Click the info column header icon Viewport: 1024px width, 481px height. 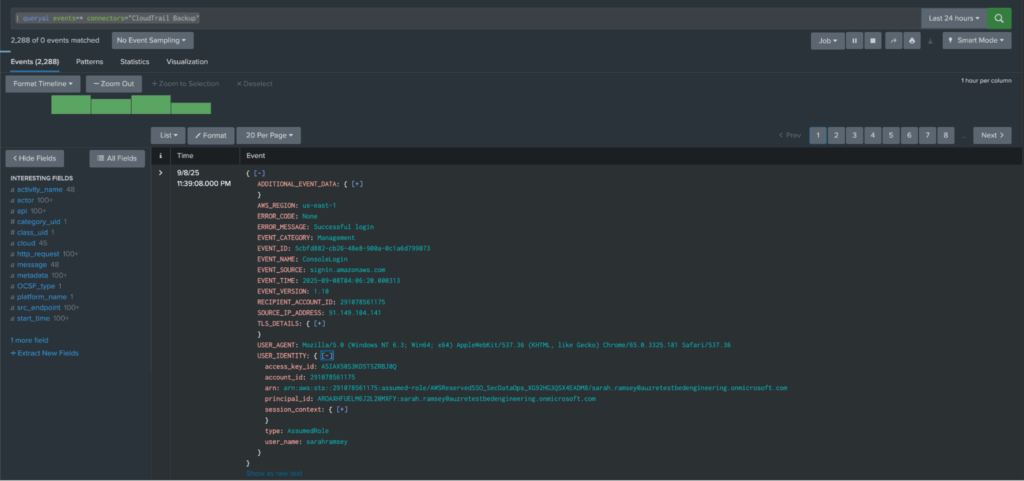[161, 156]
